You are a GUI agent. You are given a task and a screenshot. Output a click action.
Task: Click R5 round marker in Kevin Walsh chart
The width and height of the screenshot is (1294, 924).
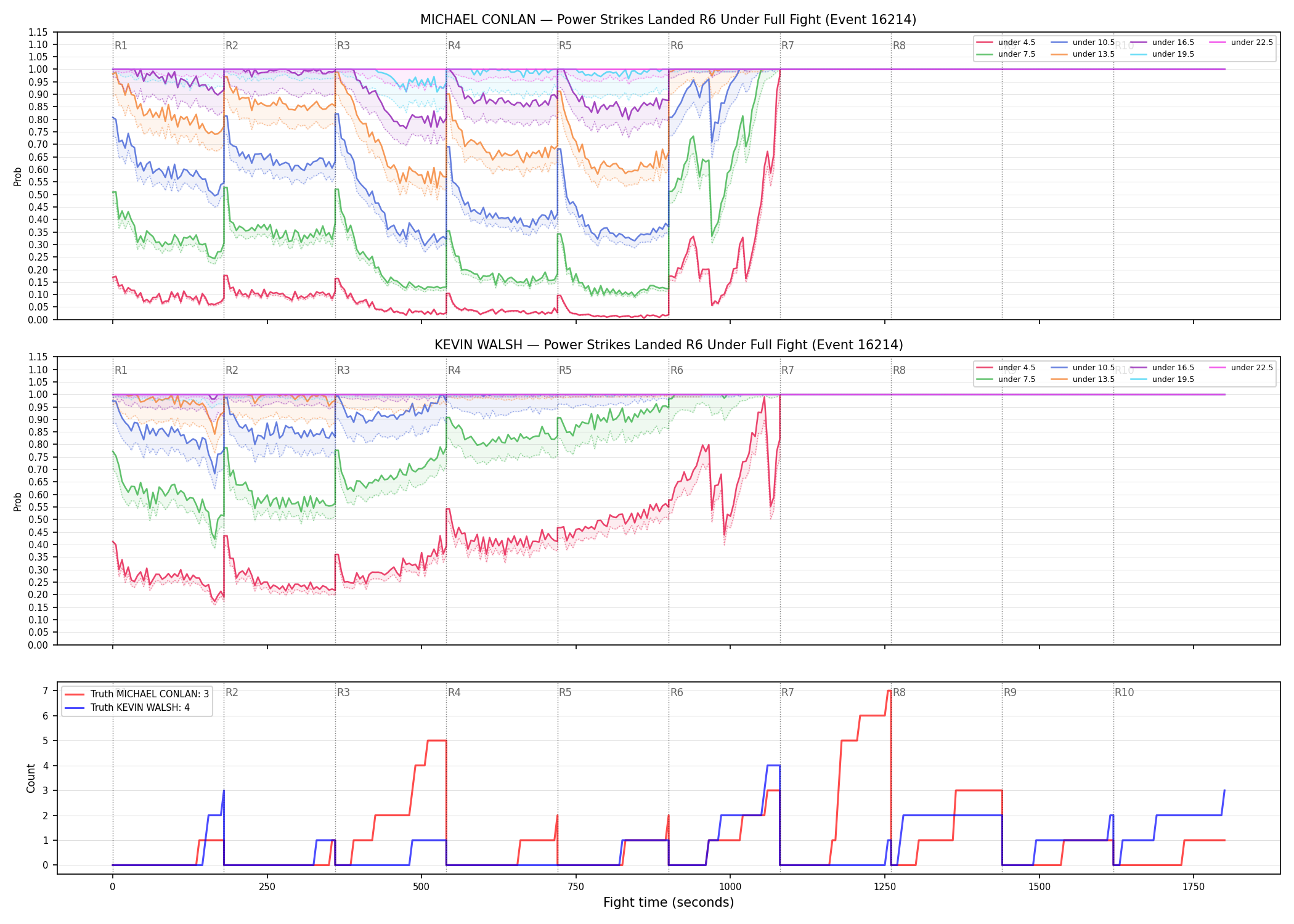(565, 370)
